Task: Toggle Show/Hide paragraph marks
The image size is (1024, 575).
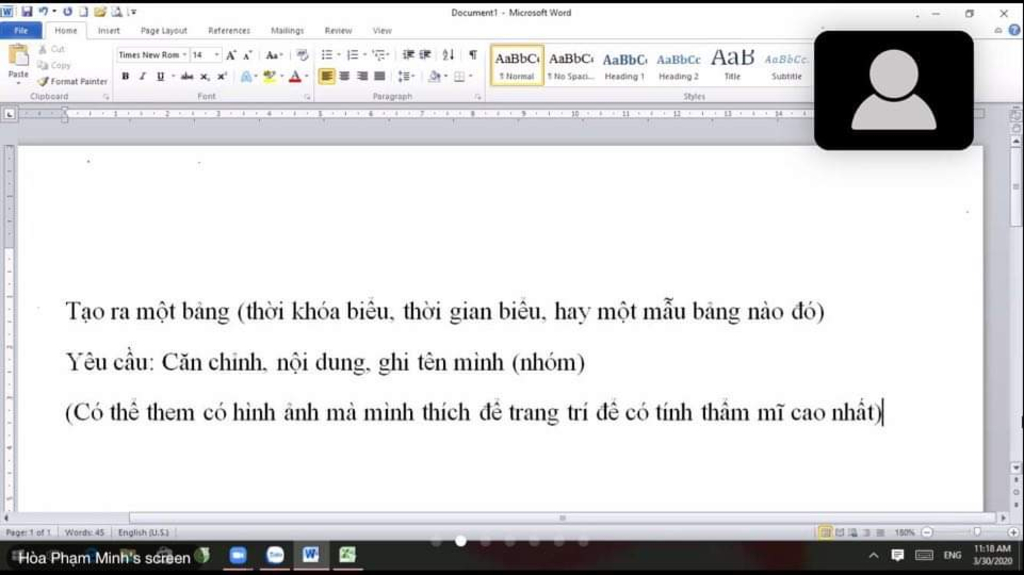Action: pyautogui.click(x=473, y=55)
